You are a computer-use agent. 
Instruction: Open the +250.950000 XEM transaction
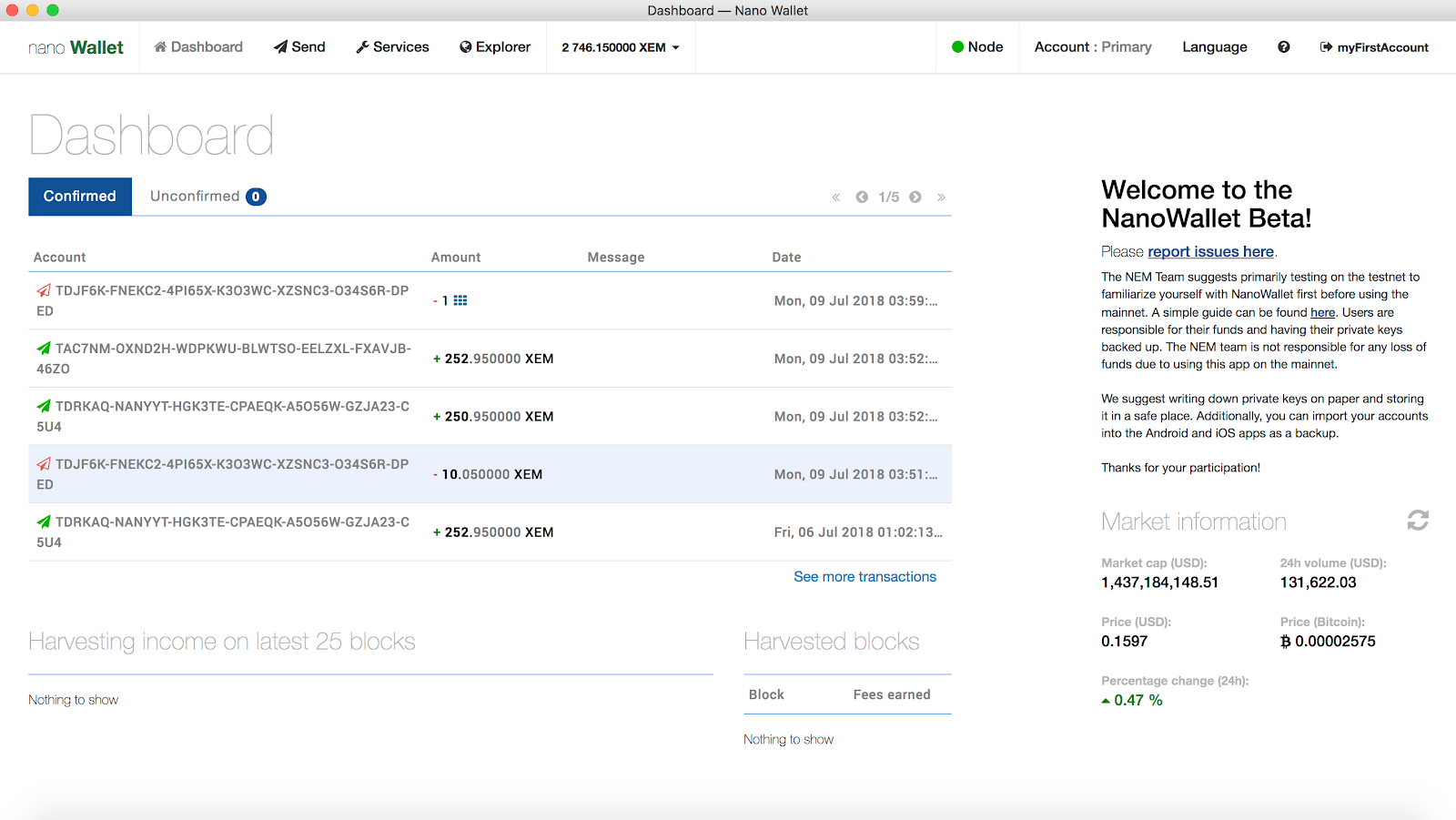click(490, 416)
